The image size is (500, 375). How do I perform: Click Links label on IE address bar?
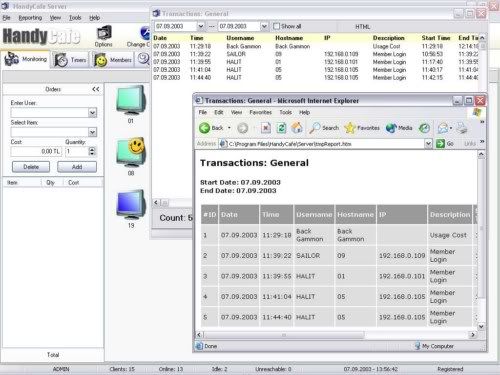tap(470, 144)
